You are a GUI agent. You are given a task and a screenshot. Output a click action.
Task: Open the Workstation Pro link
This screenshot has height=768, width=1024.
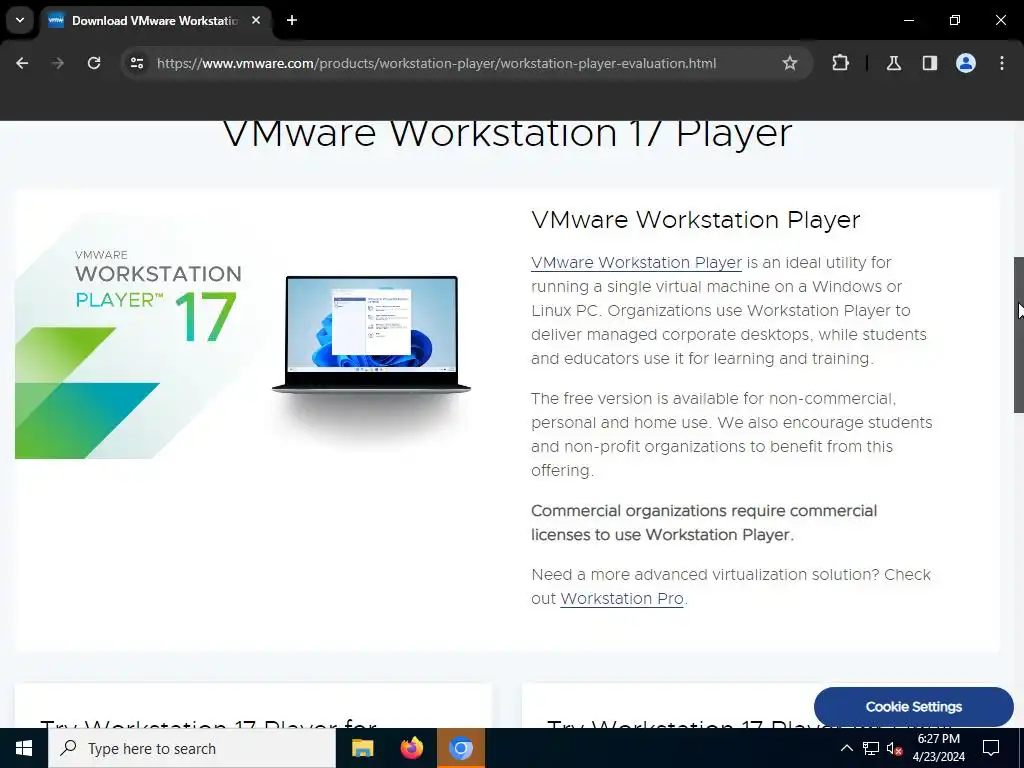pos(622,599)
